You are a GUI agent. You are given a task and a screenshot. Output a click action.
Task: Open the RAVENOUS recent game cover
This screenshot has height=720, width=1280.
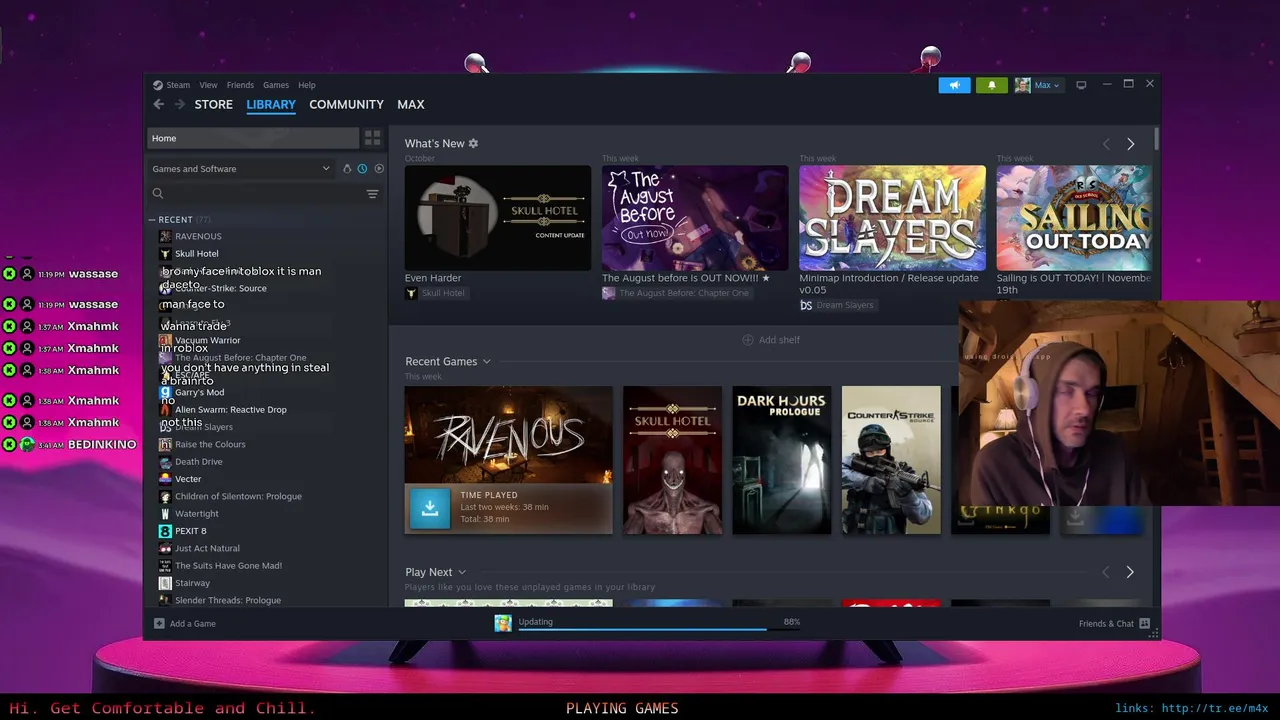pyautogui.click(x=508, y=436)
